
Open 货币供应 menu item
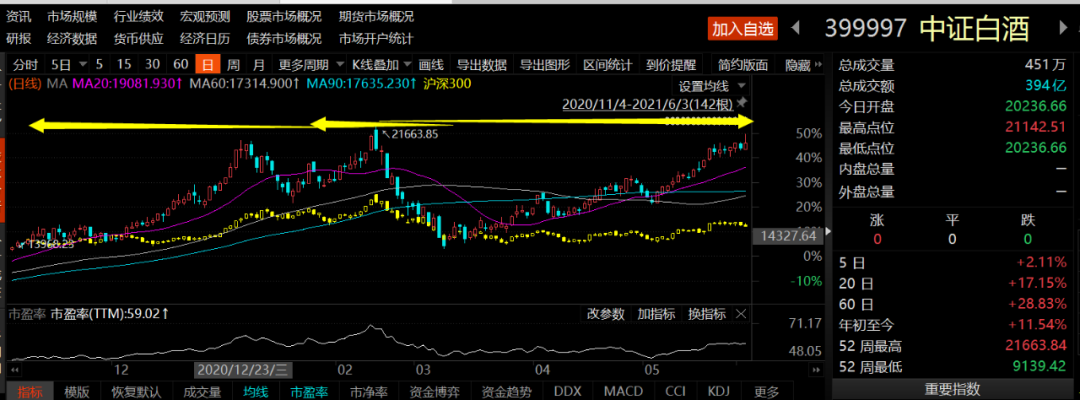coord(138,39)
